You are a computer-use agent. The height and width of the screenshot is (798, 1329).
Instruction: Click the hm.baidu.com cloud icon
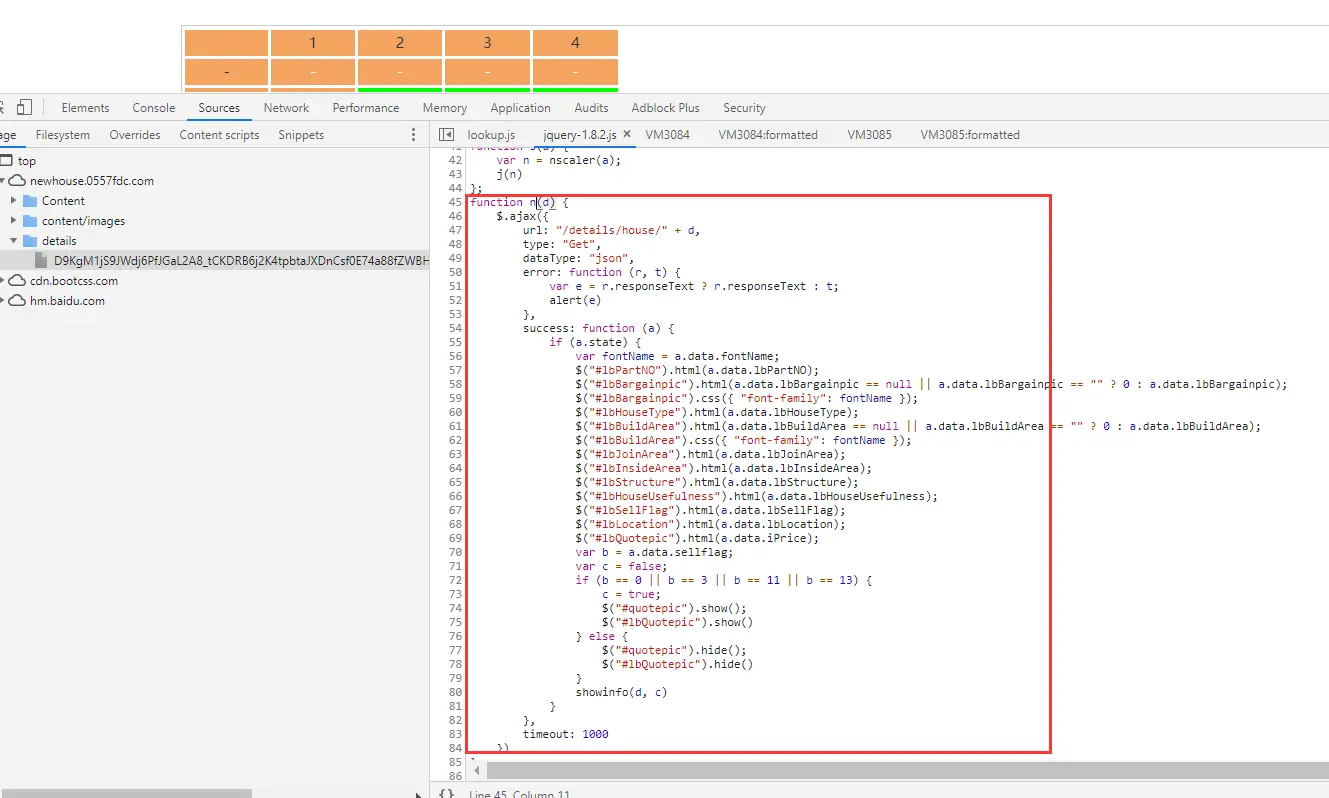tap(17, 301)
